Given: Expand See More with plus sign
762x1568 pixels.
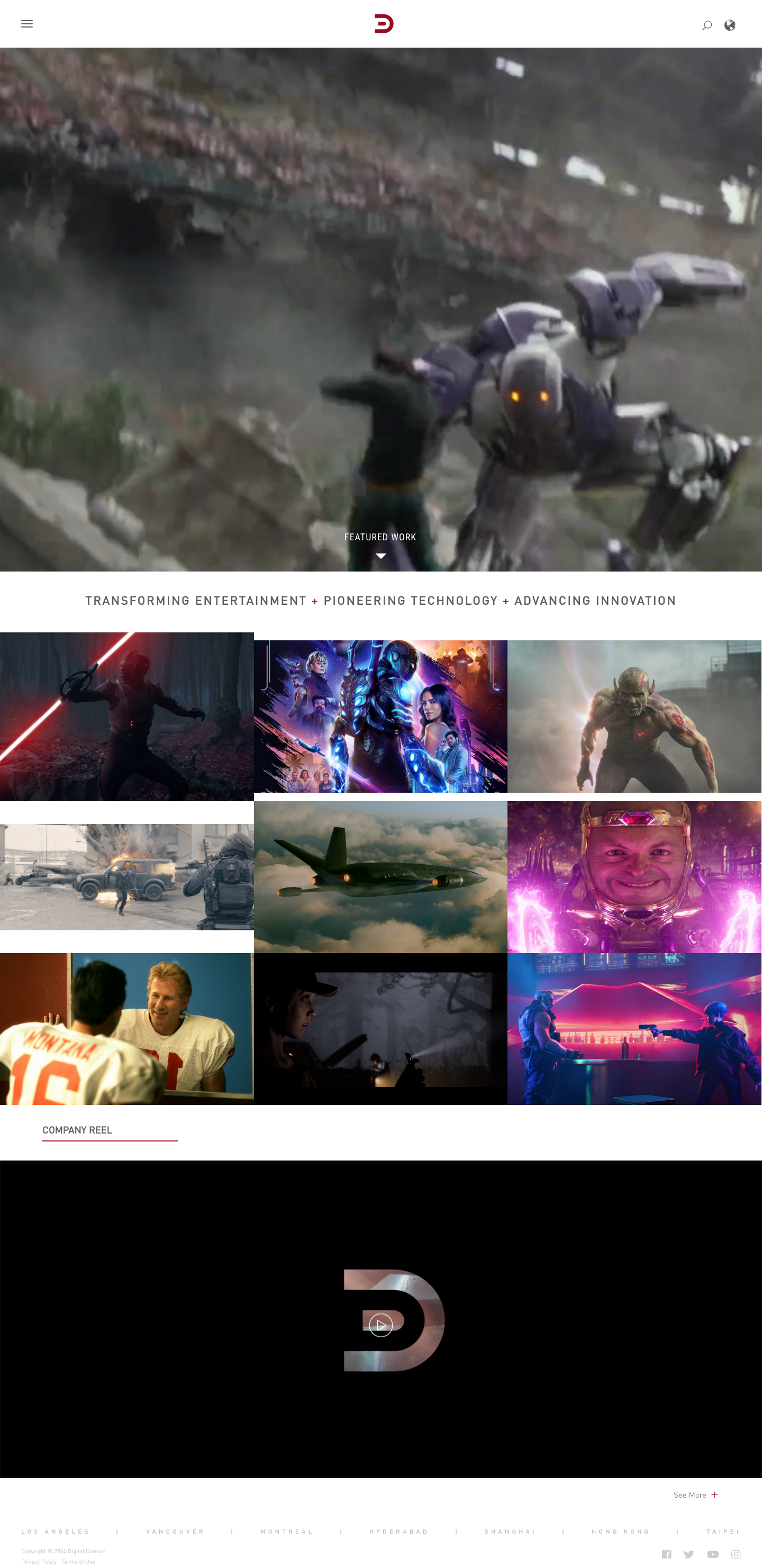Looking at the screenshot, I should coord(696,1494).
